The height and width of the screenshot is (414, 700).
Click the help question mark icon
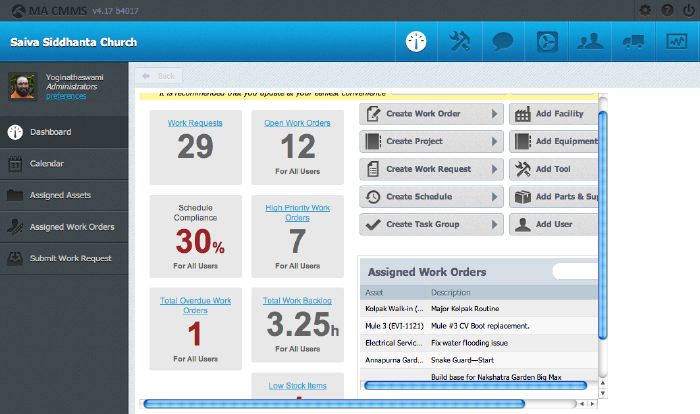pos(666,10)
